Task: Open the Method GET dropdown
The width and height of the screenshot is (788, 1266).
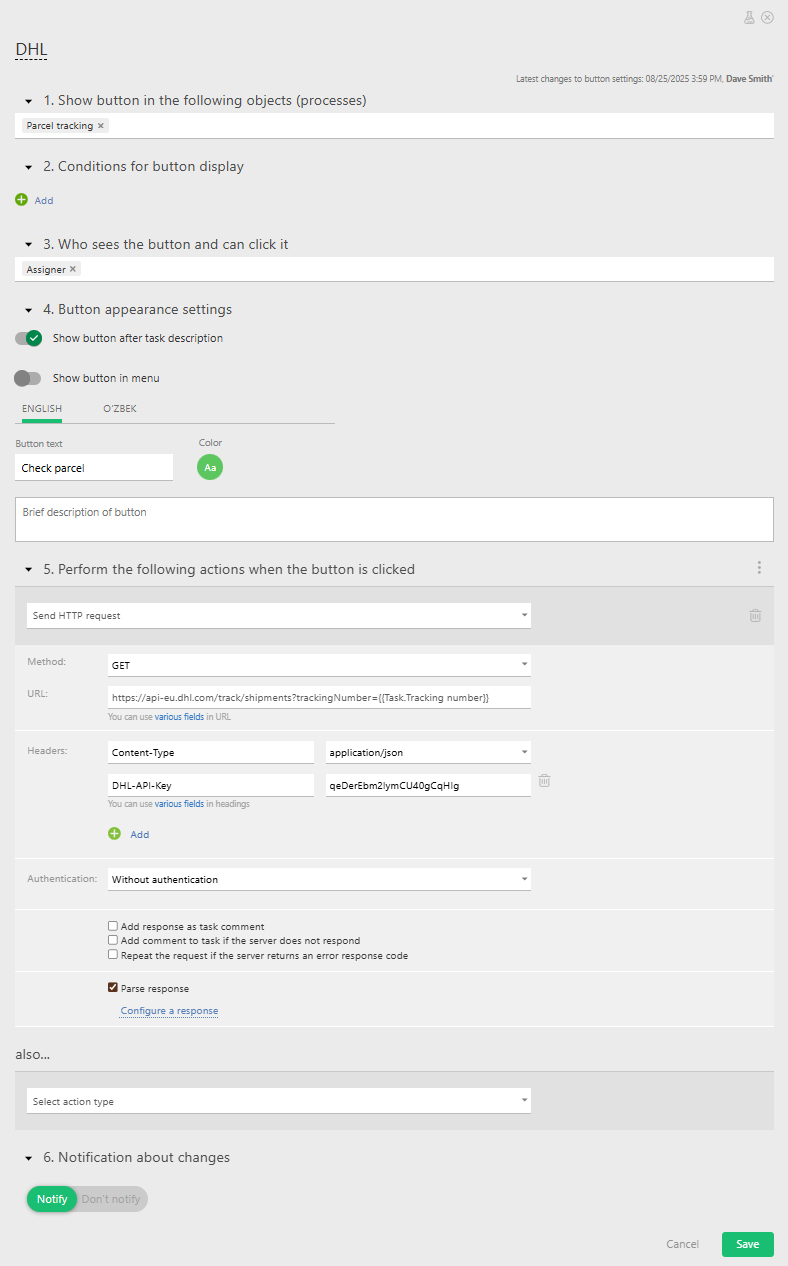Action: point(318,665)
